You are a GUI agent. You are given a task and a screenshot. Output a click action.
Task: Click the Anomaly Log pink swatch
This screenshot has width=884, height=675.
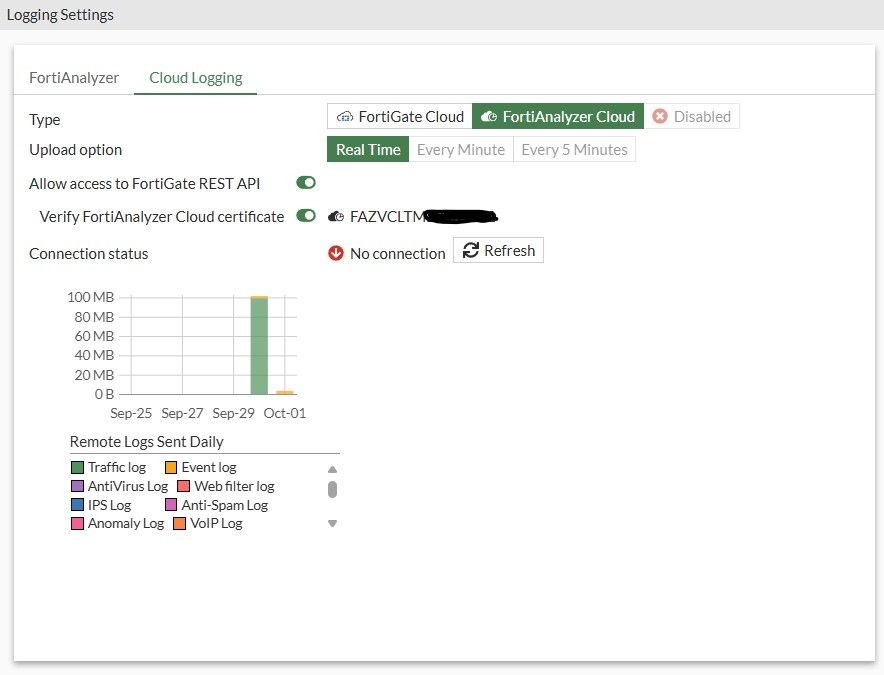click(77, 523)
